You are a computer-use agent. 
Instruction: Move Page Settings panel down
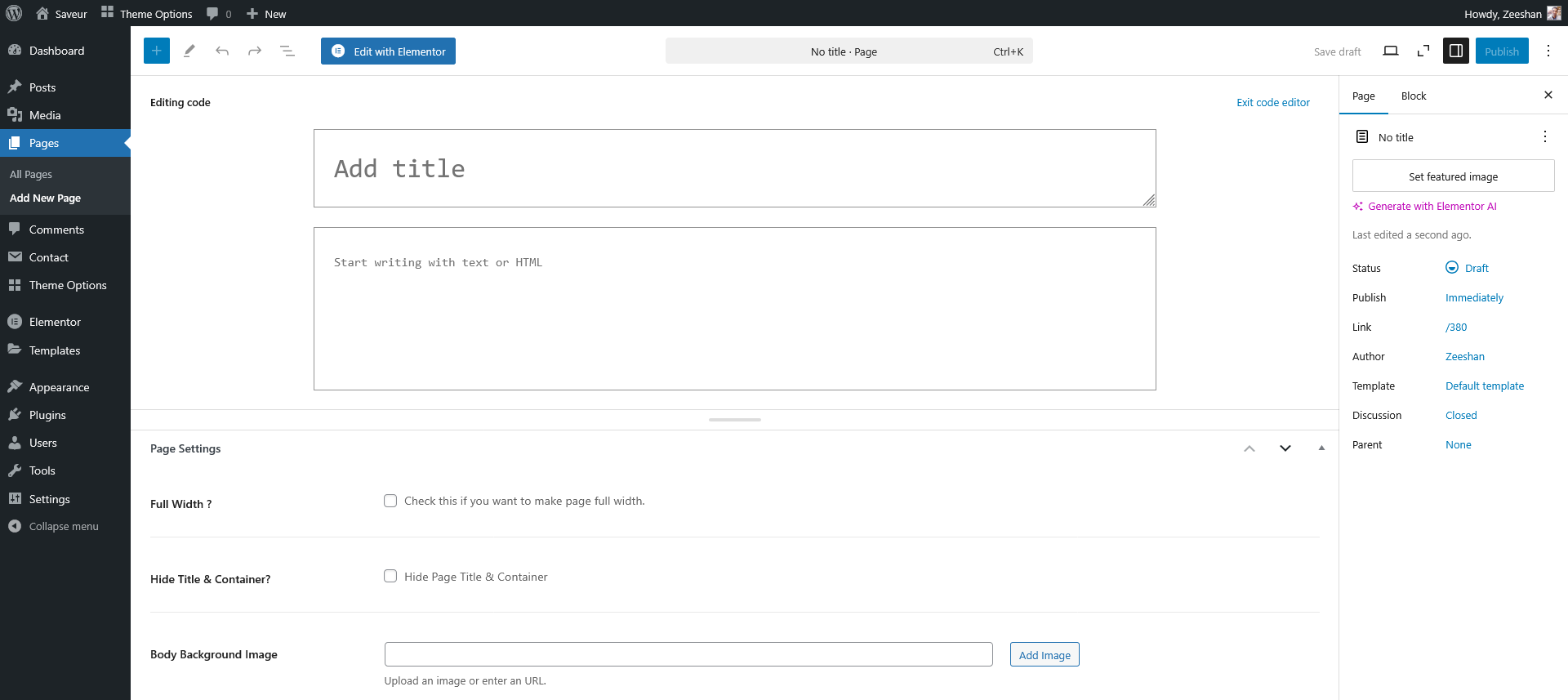1285,448
